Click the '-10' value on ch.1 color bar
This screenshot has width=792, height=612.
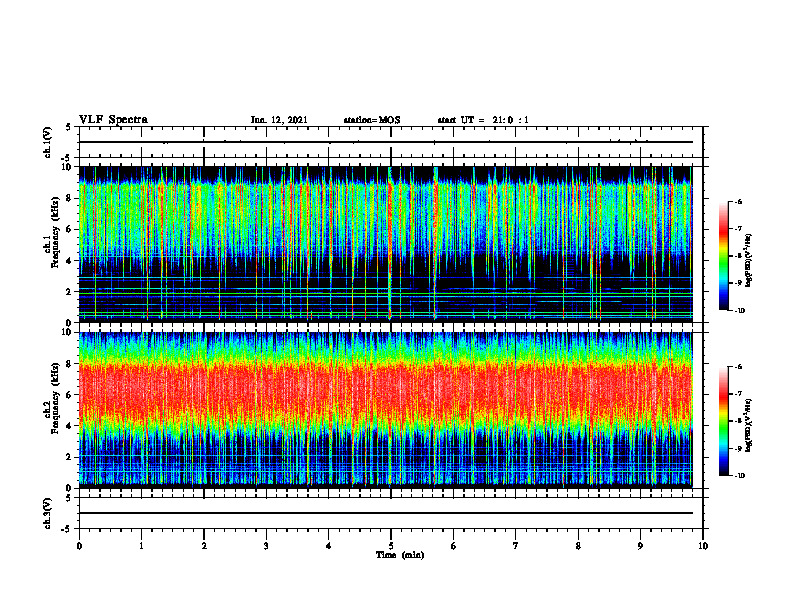[740, 311]
